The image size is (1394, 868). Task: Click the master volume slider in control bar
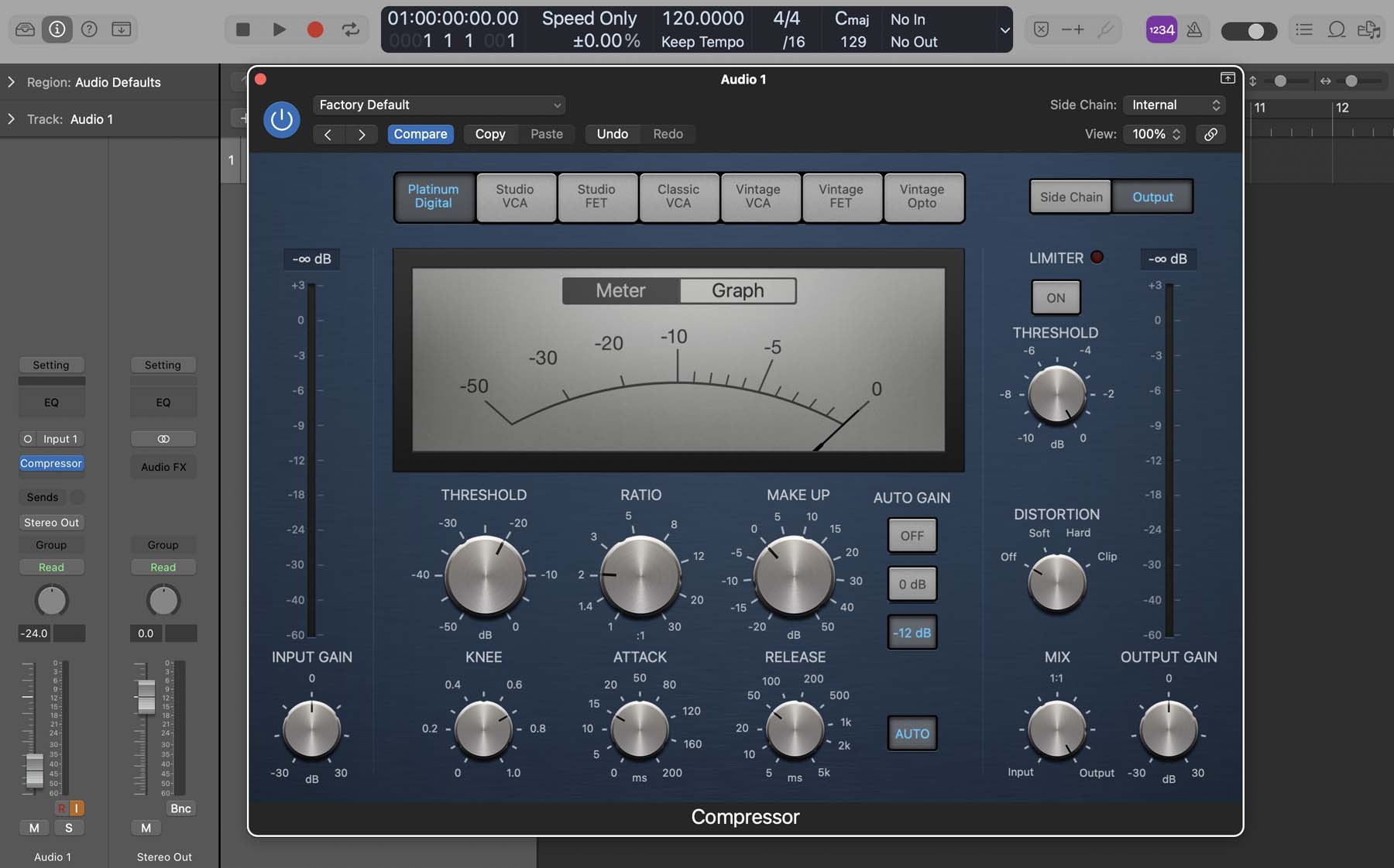(1249, 31)
